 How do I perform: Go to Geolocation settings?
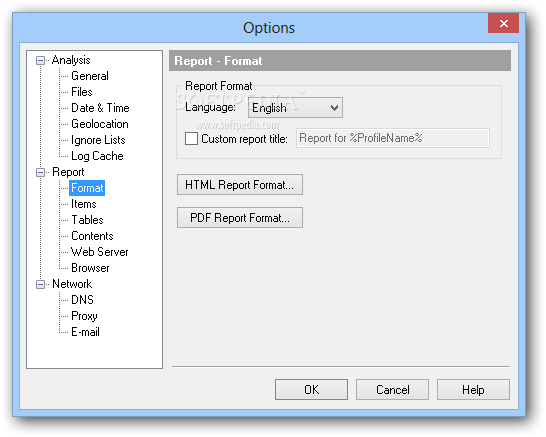[x=100, y=124]
